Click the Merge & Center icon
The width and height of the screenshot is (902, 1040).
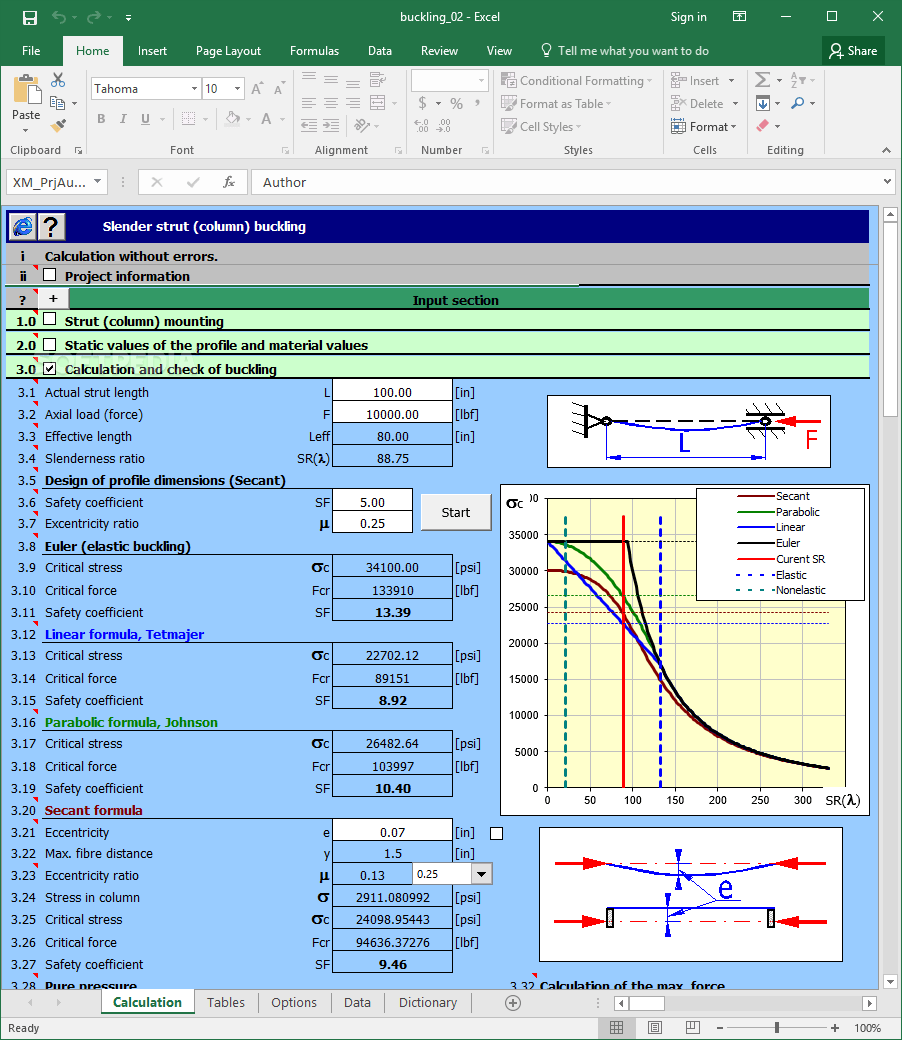point(377,103)
